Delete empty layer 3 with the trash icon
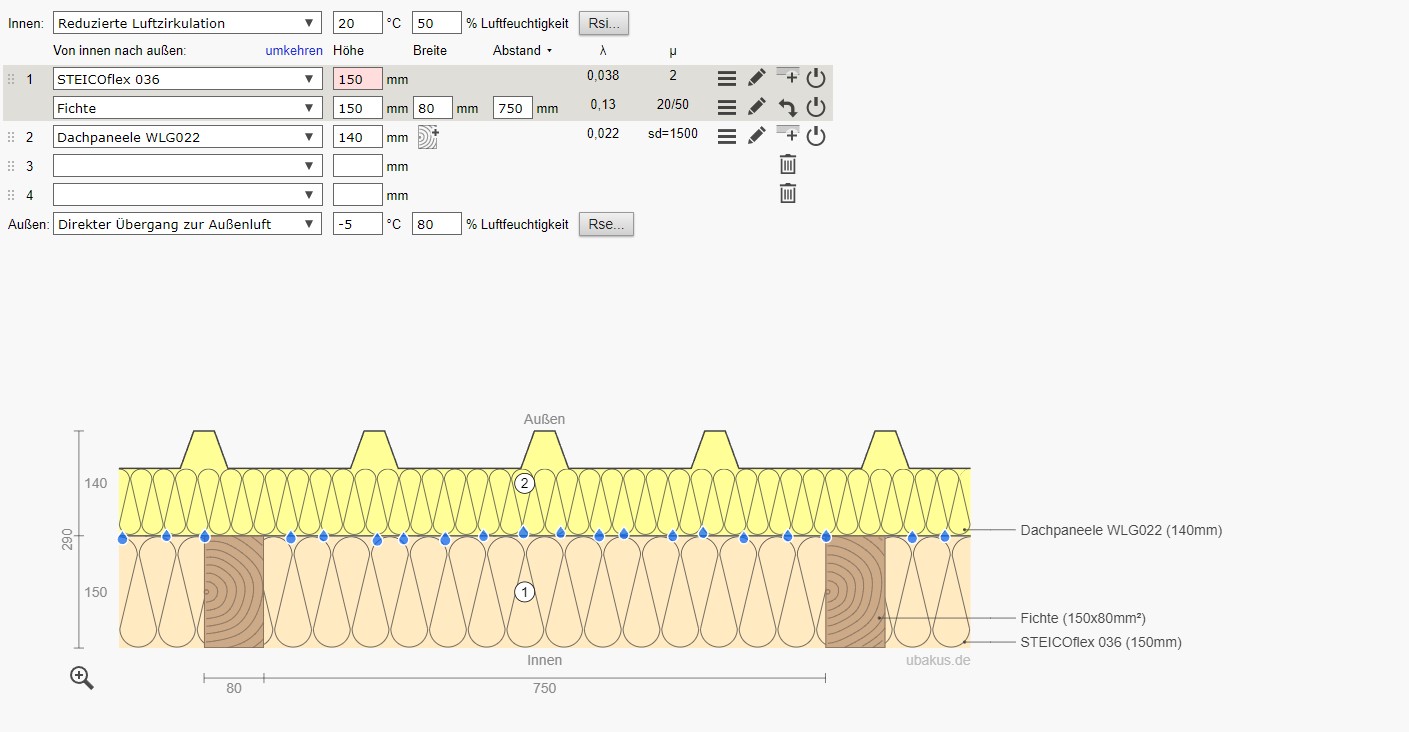Image resolution: width=1409 pixels, height=732 pixels. click(788, 165)
